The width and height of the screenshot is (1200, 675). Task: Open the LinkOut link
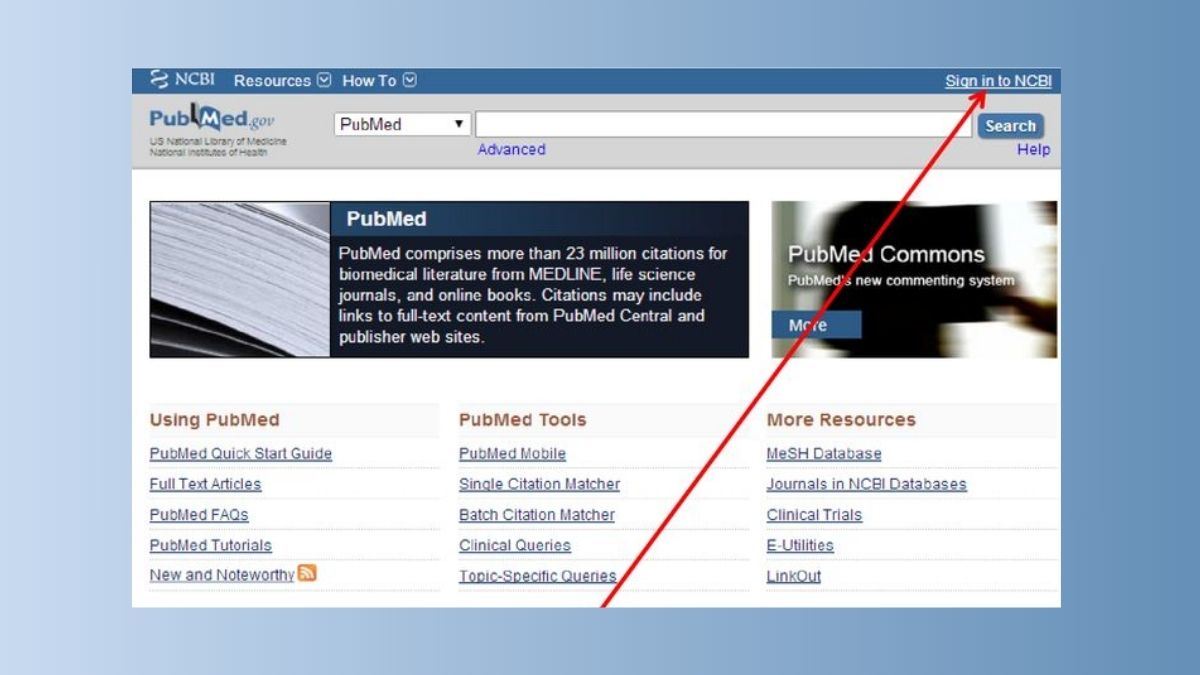click(x=794, y=576)
